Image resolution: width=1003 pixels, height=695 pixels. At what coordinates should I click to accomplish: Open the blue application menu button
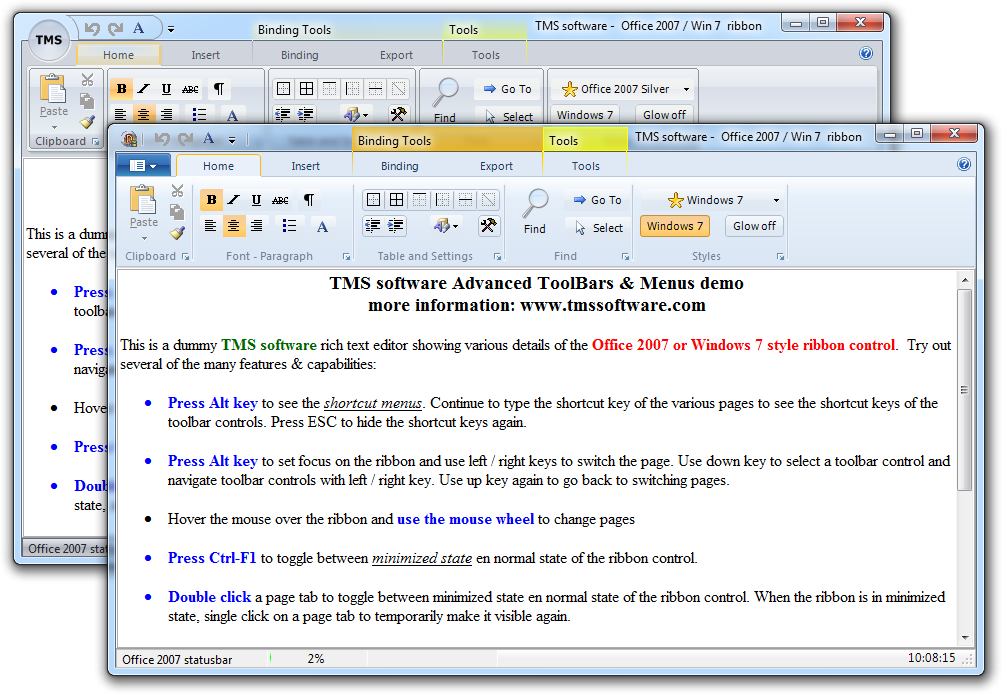click(x=143, y=166)
